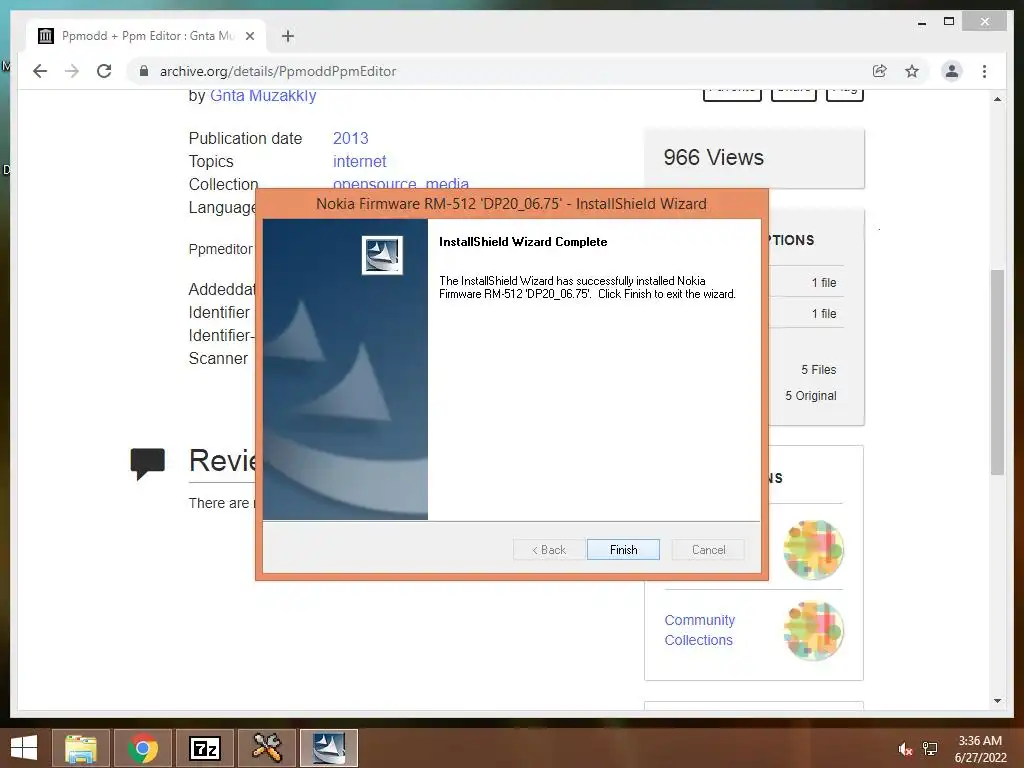Open the opensource_media collection link

pos(401,184)
